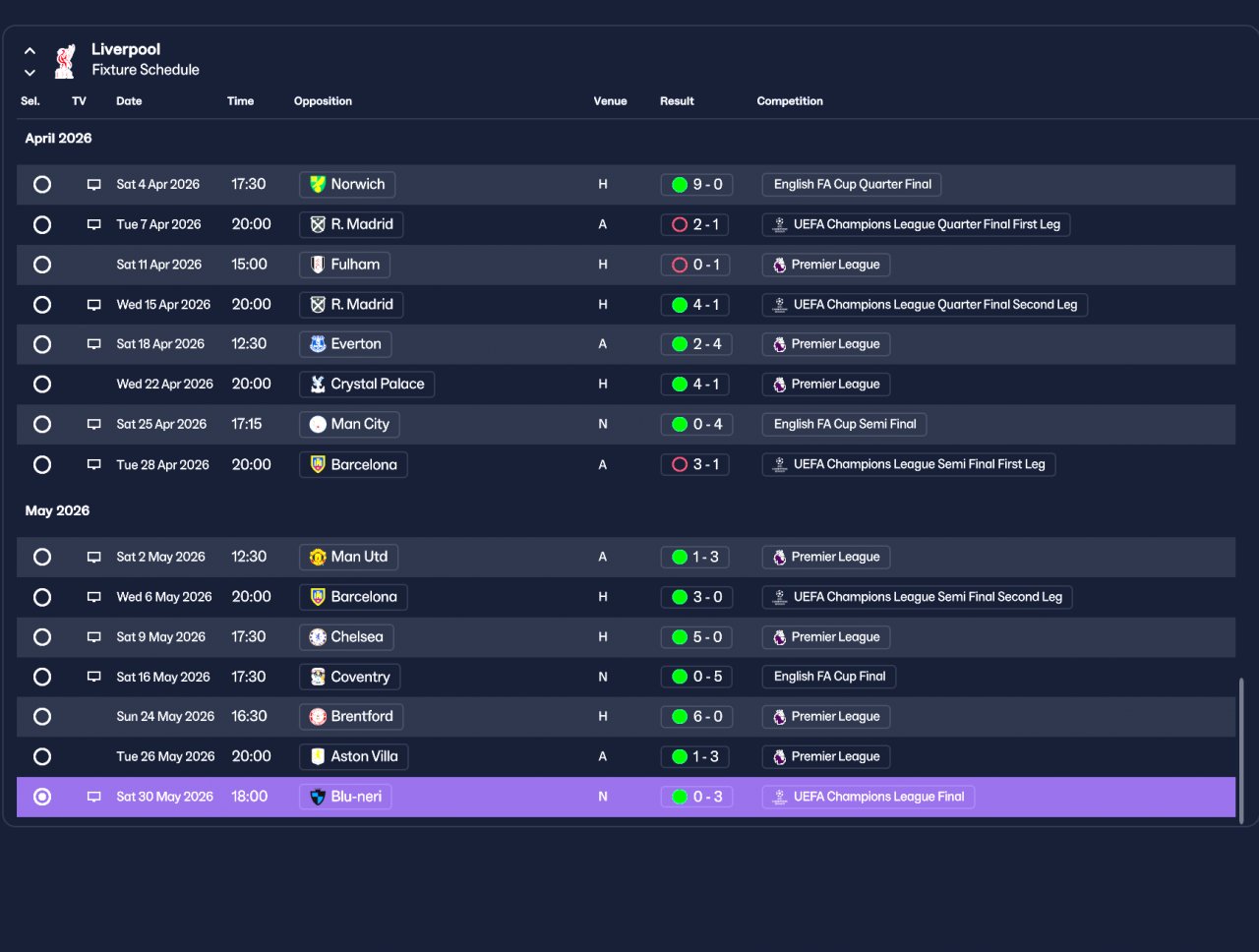This screenshot has height=952, width=1259.
Task: Sort by the Date column header
Action: pyautogui.click(x=129, y=101)
